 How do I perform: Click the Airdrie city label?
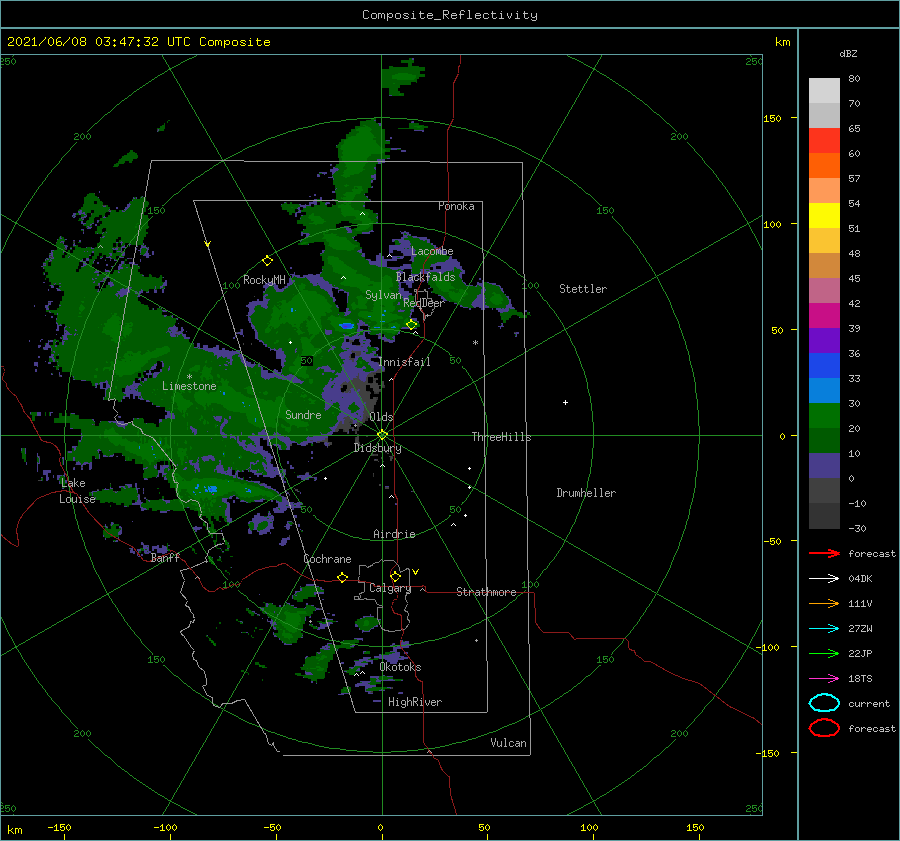[394, 534]
